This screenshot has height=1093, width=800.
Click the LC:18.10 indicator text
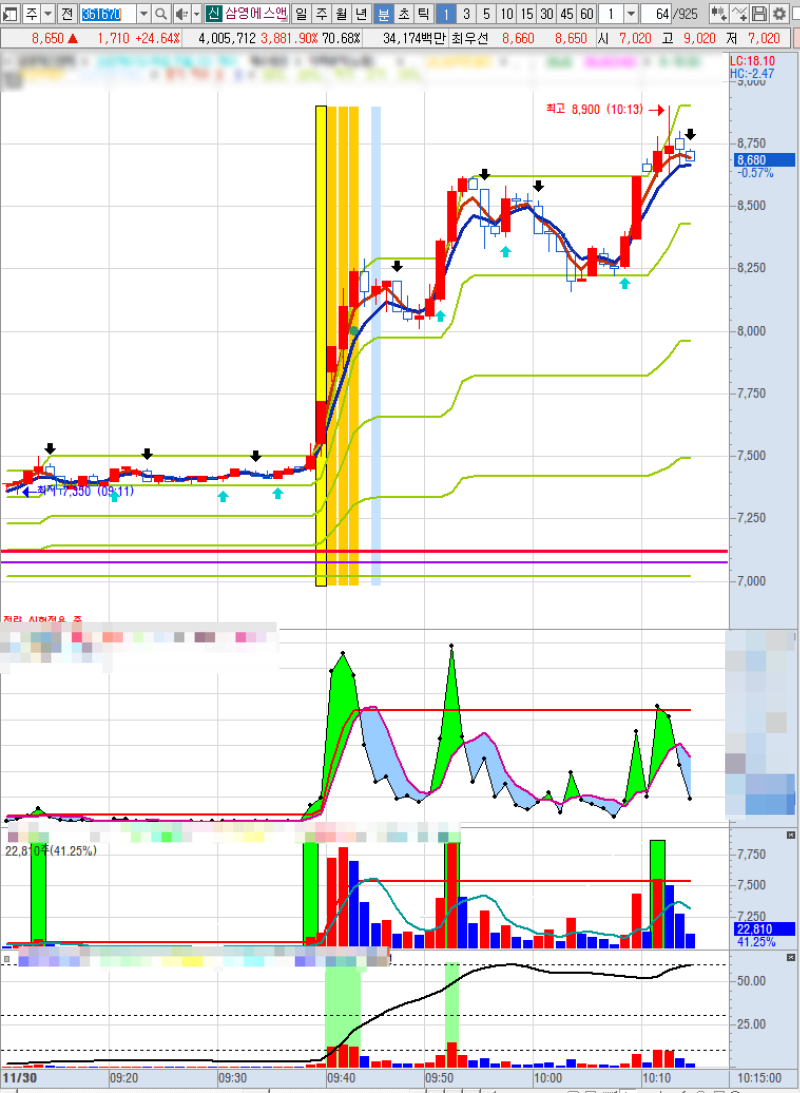pyautogui.click(x=752, y=61)
